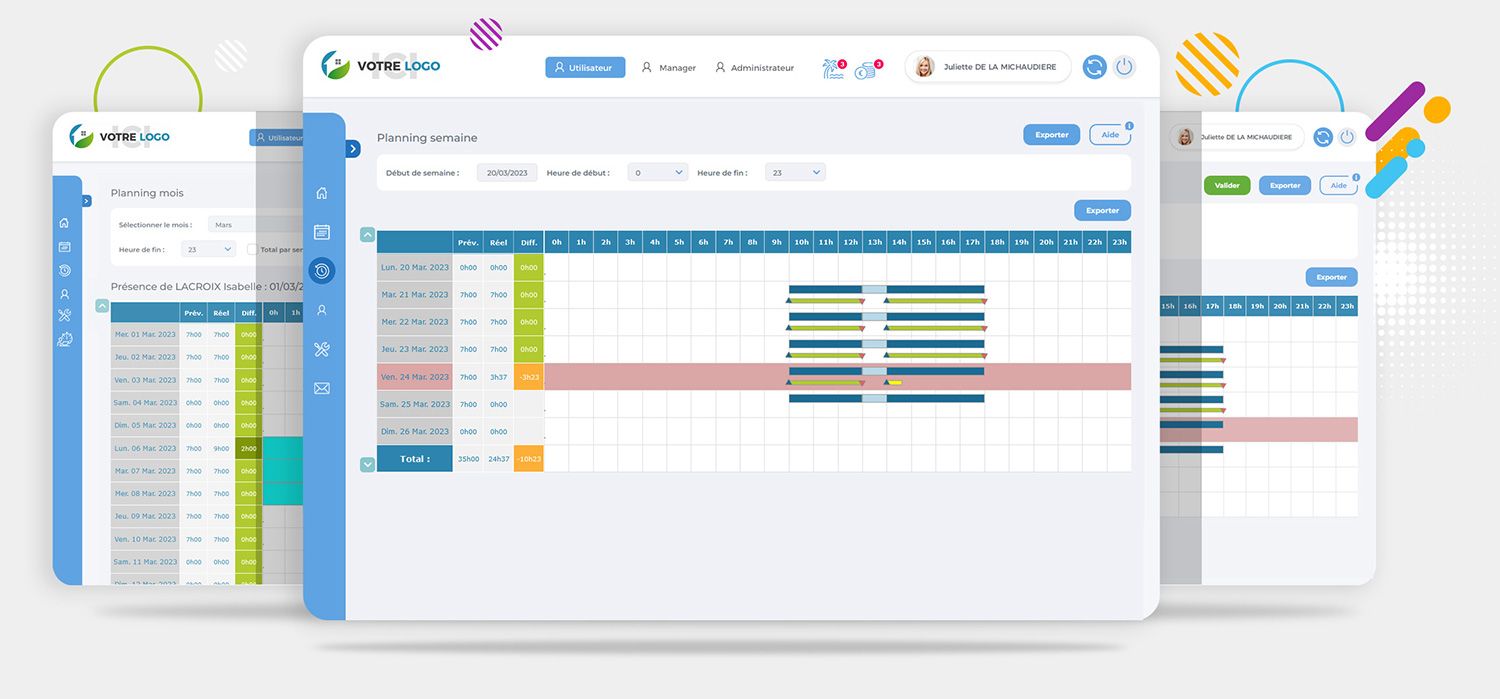Toggle the 'Total par semaine' checkbox
The height and width of the screenshot is (699, 1500).
coord(252,250)
